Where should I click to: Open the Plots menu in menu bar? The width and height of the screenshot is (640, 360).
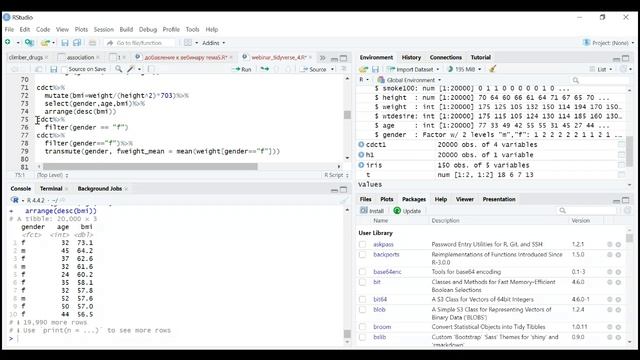[81, 29]
